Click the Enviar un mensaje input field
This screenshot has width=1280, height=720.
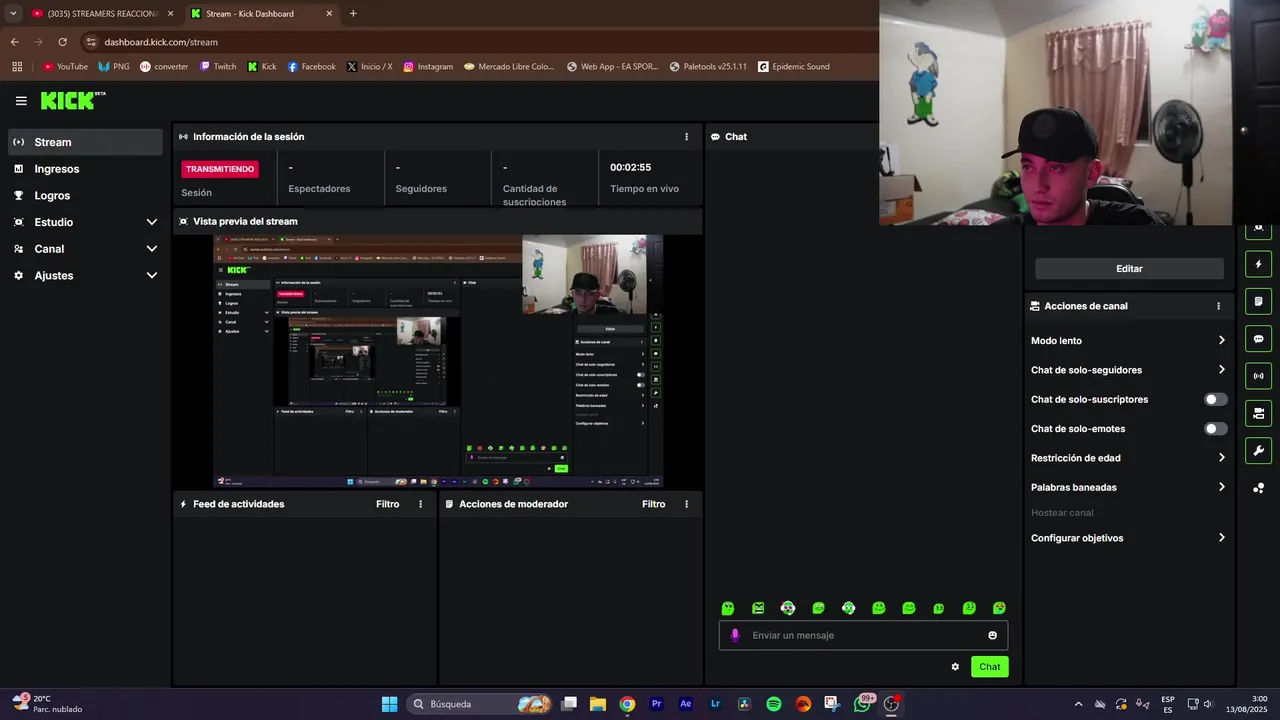coord(864,635)
